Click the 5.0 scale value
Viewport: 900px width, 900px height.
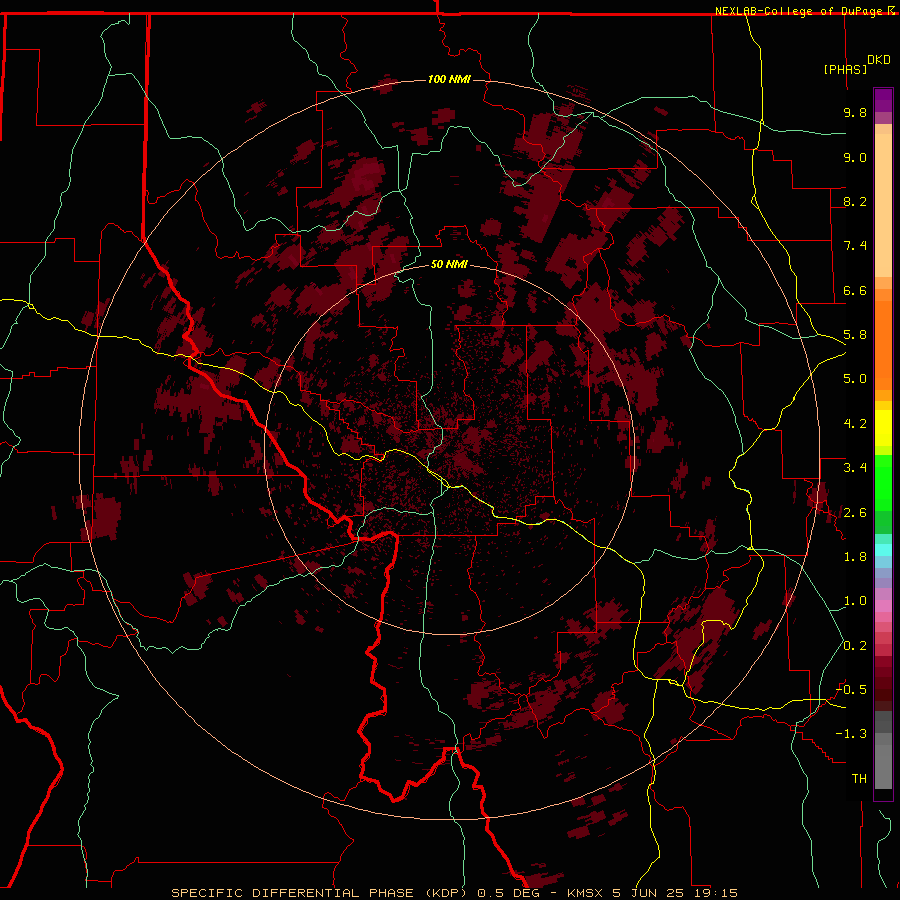tap(855, 379)
